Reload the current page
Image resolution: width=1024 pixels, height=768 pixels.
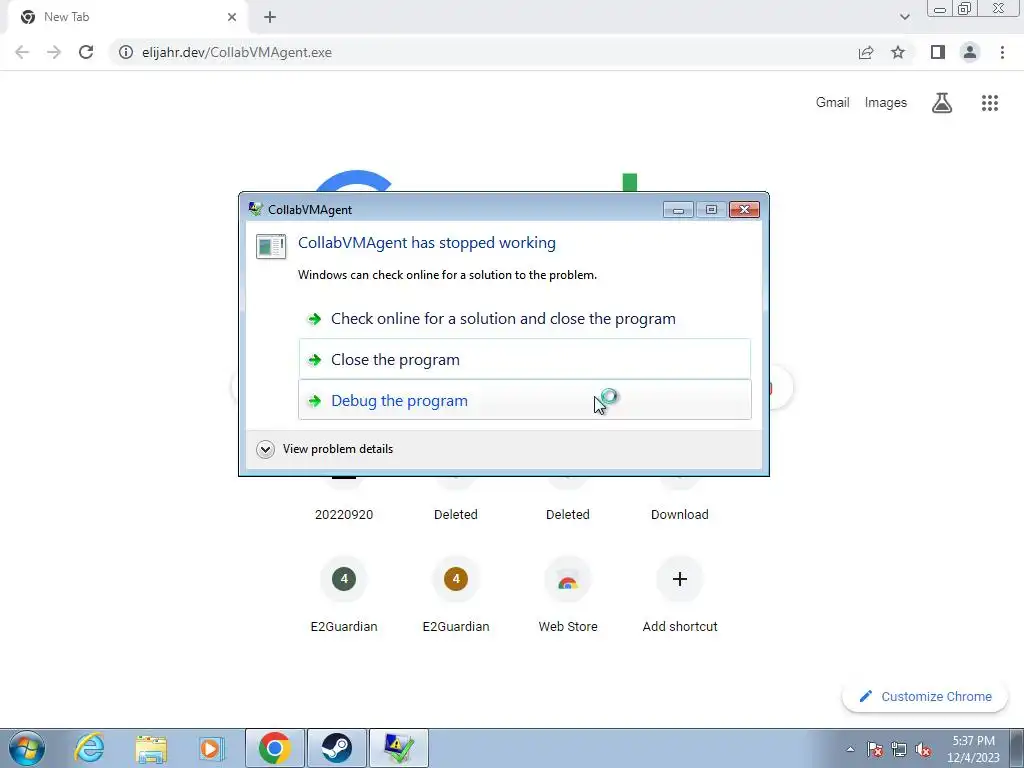point(86,52)
